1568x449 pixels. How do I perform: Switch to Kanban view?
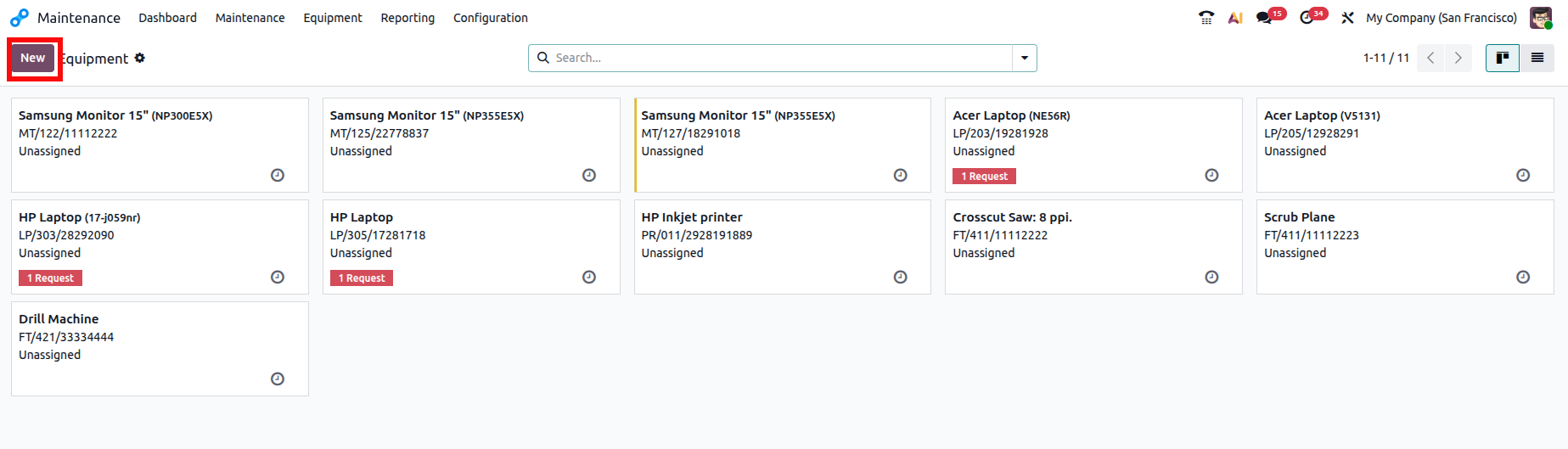click(x=1503, y=58)
